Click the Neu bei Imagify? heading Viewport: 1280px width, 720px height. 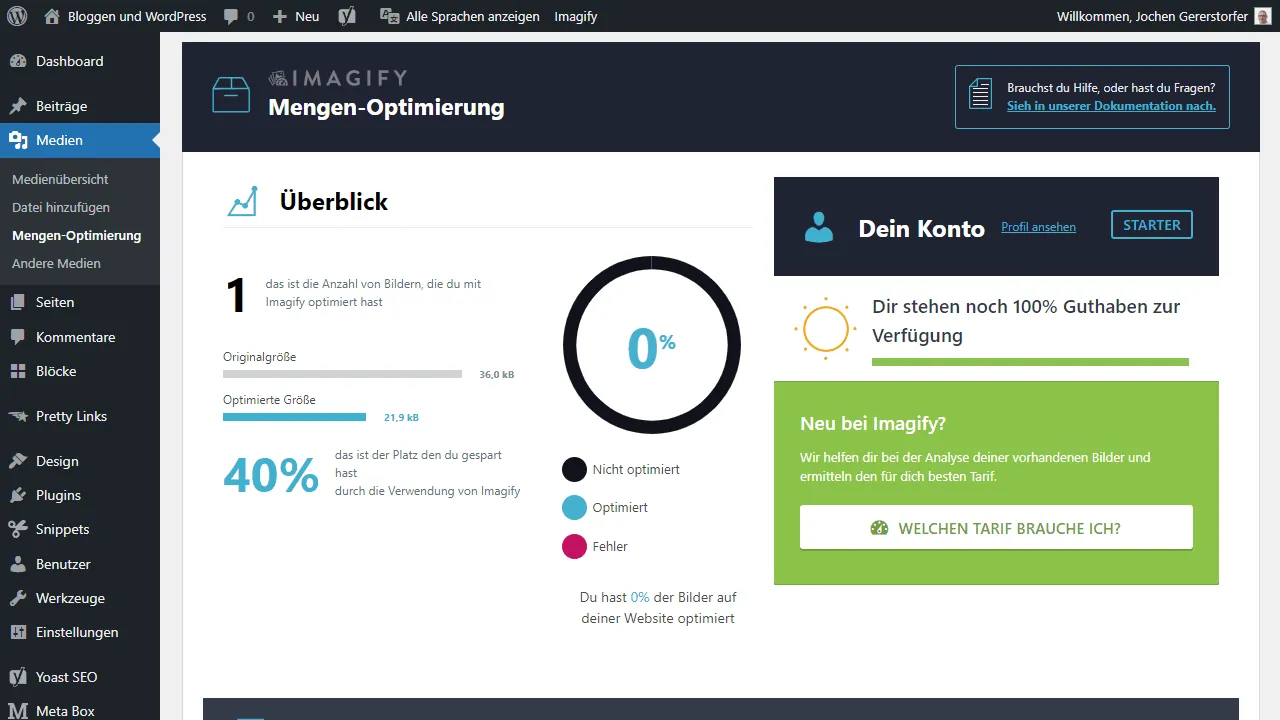tap(873, 424)
